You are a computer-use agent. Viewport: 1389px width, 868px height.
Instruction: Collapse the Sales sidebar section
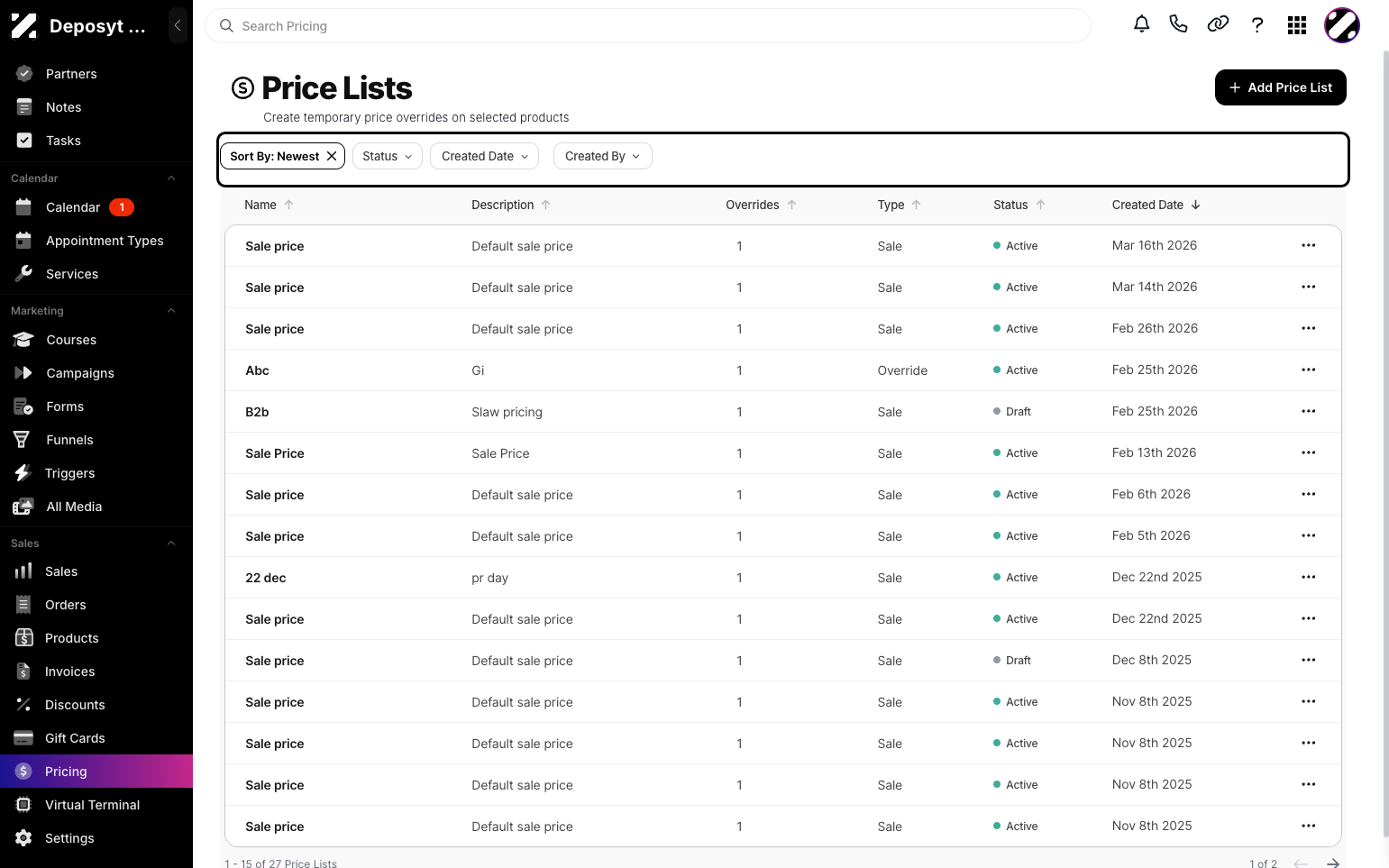click(x=171, y=544)
